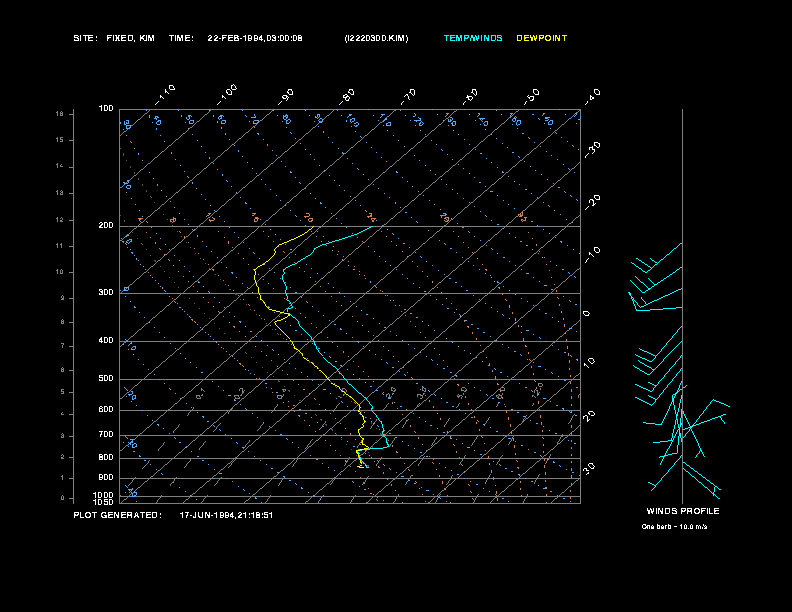The image size is (792, 612).
Task: Click the 500 pressure level label
Action: click(106, 378)
